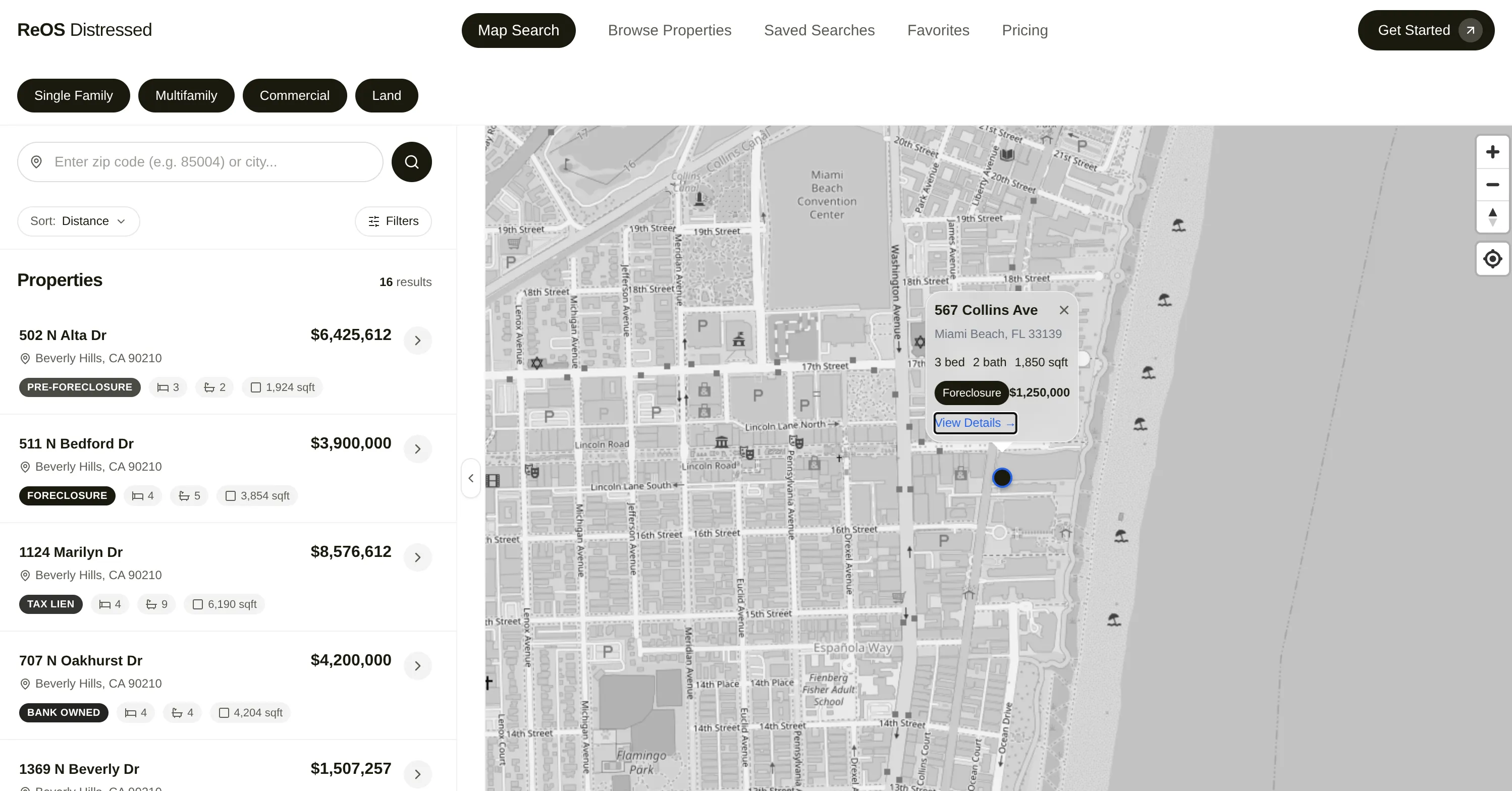Click the location pin in search field

[x=36, y=162]
